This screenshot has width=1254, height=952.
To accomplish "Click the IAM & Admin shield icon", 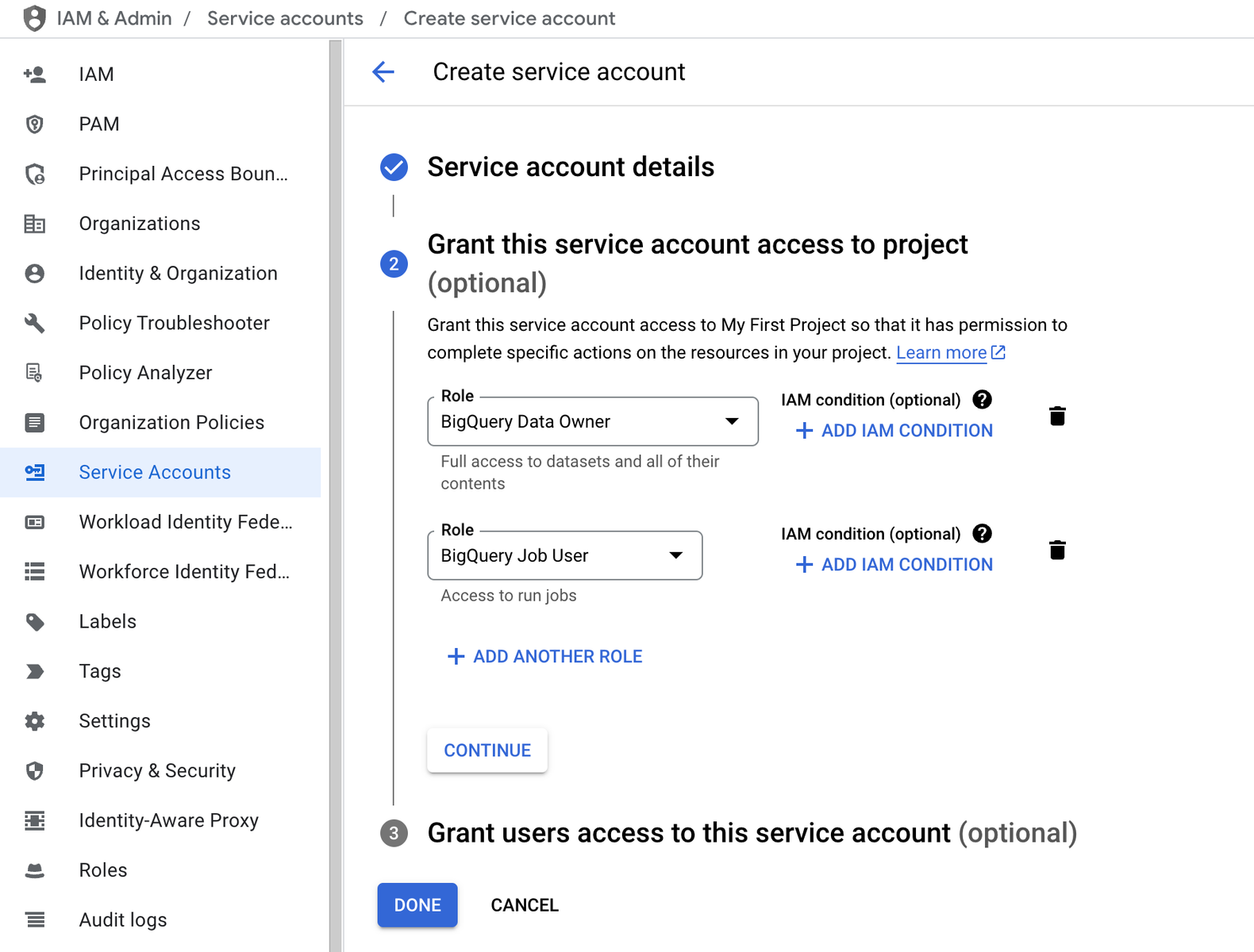I will [34, 18].
